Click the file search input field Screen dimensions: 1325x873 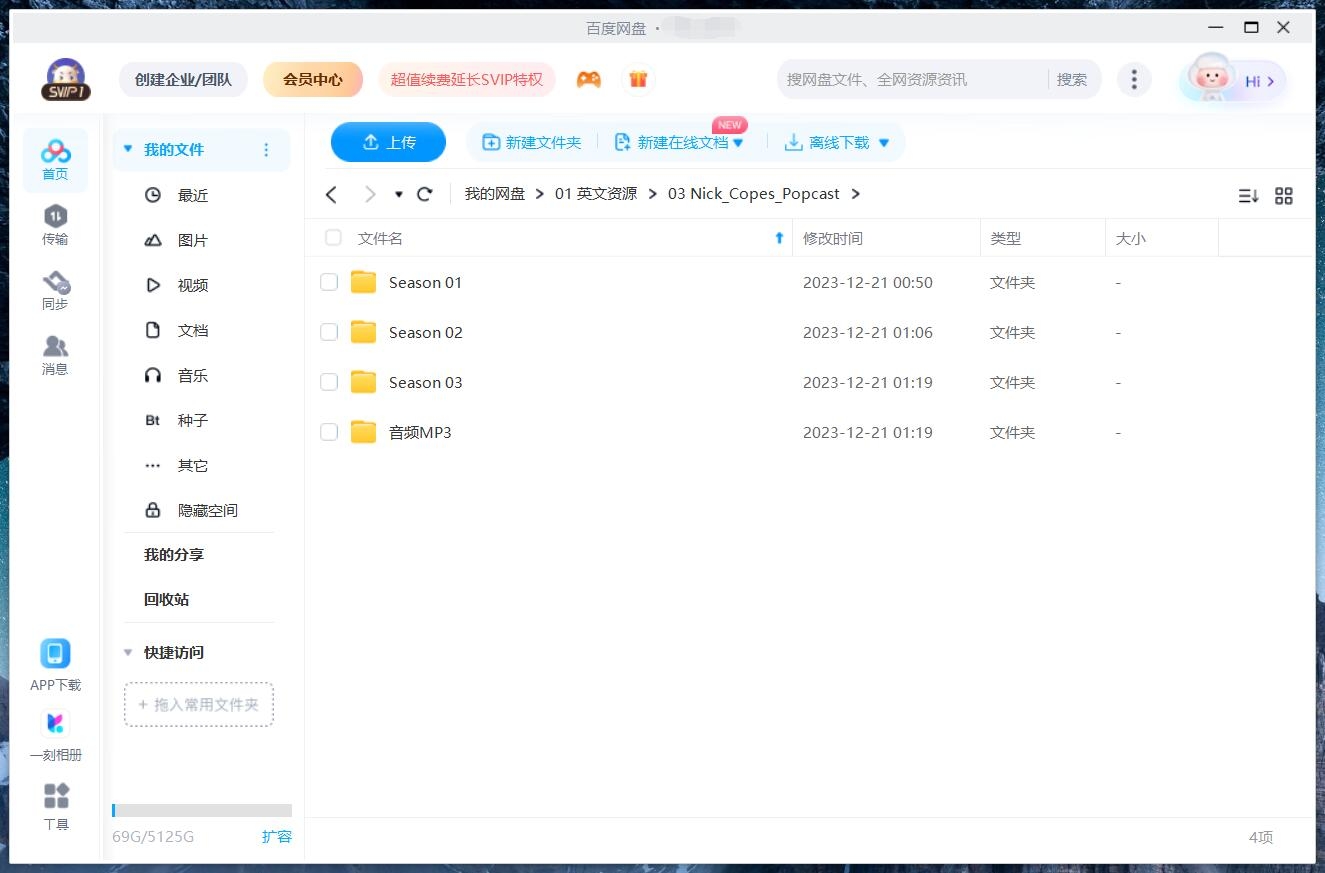point(910,79)
